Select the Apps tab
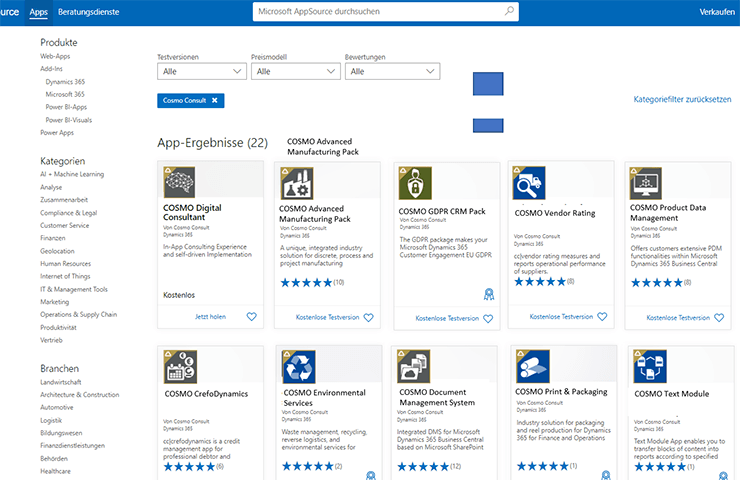The image size is (740, 480). [x=39, y=12]
